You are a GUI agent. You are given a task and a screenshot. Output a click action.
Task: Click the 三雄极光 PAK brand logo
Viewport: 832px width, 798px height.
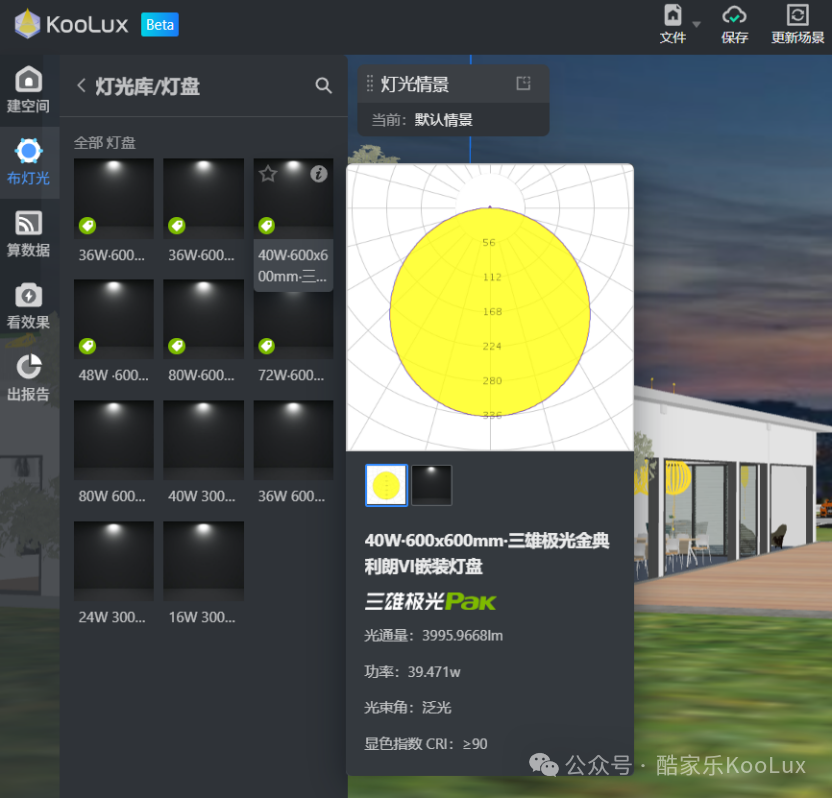click(430, 602)
